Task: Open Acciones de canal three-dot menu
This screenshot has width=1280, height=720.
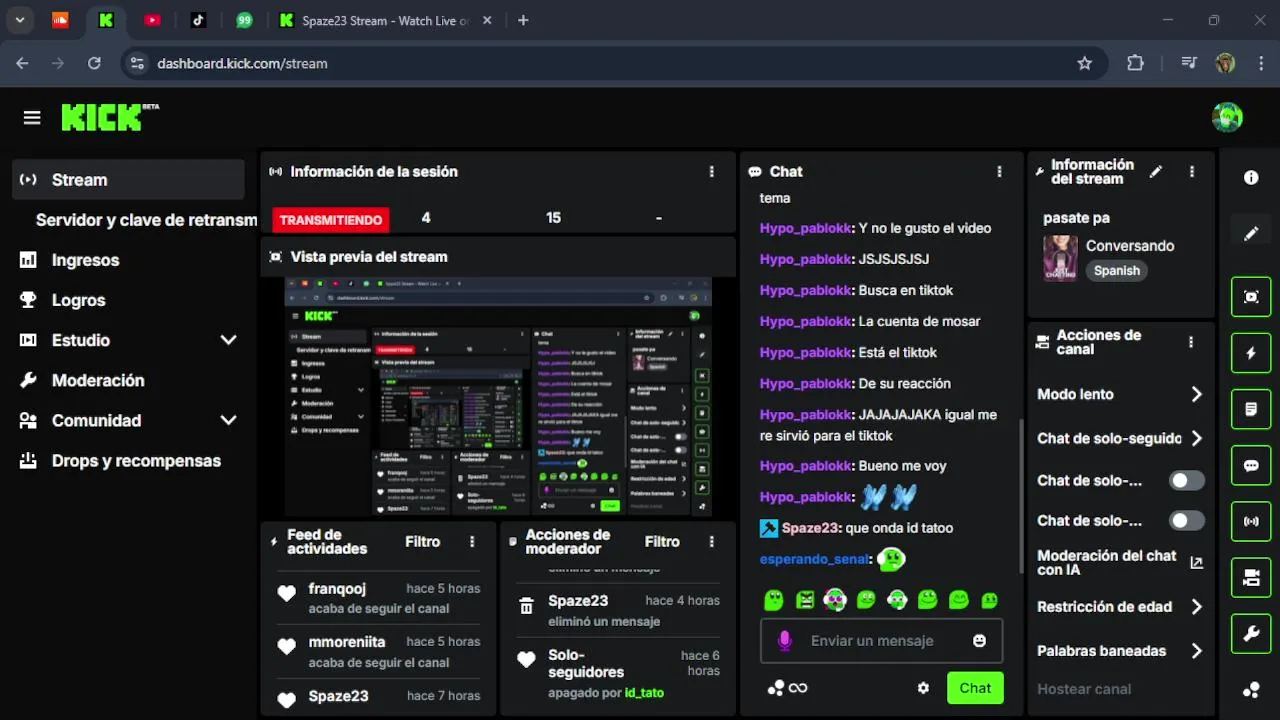Action: (x=1190, y=342)
